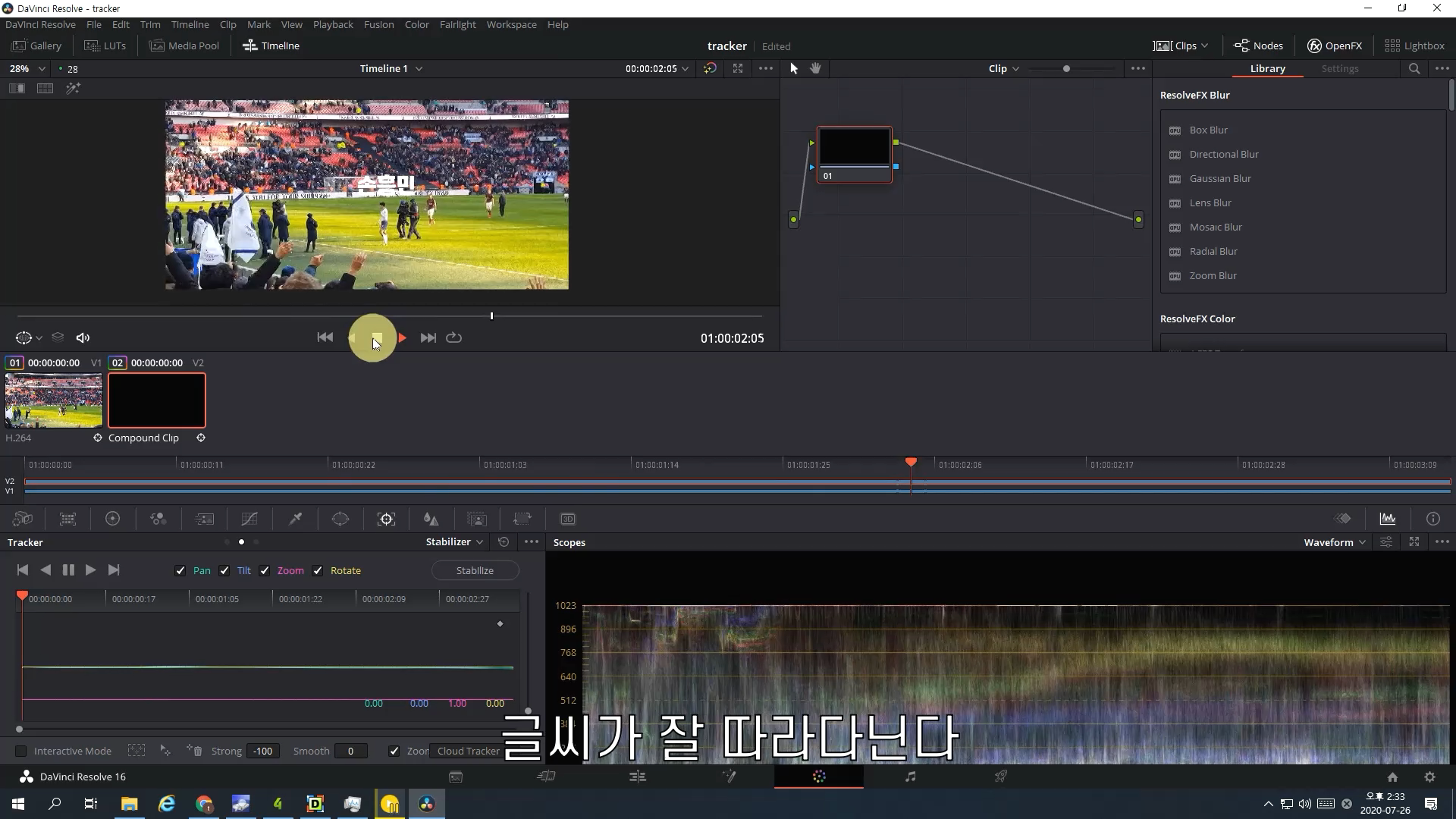Click the Stabilize button
Screen dimensions: 1456x819
tap(475, 571)
